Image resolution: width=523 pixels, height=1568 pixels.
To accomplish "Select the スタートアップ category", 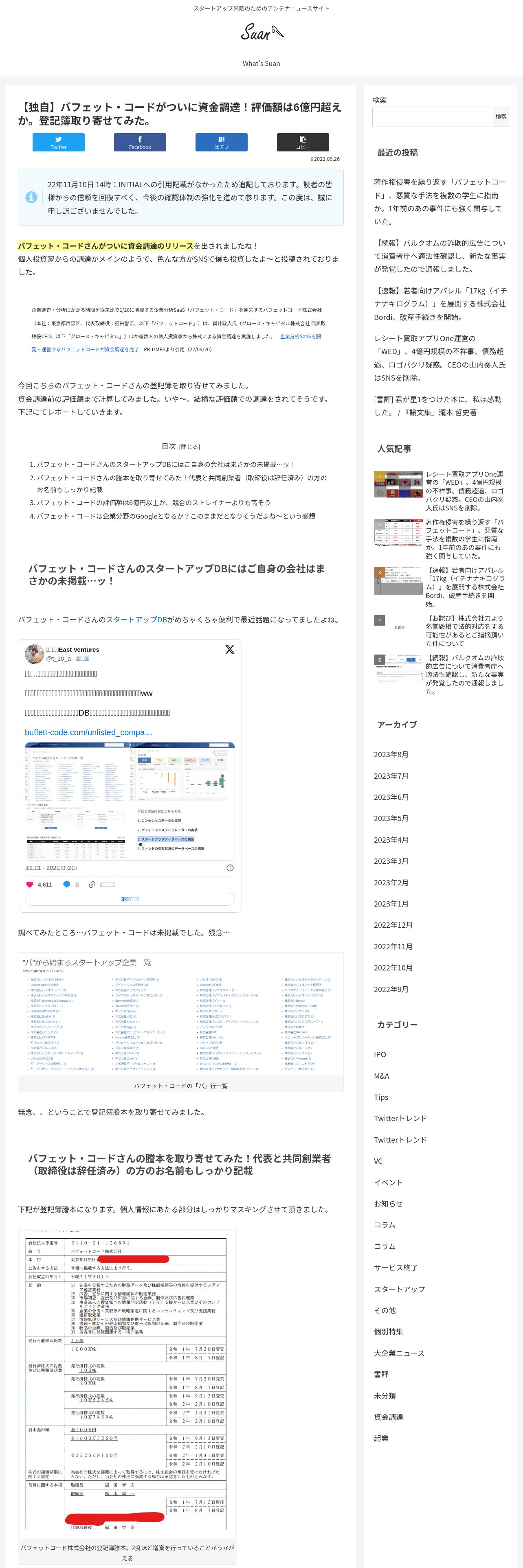I will (x=400, y=1289).
